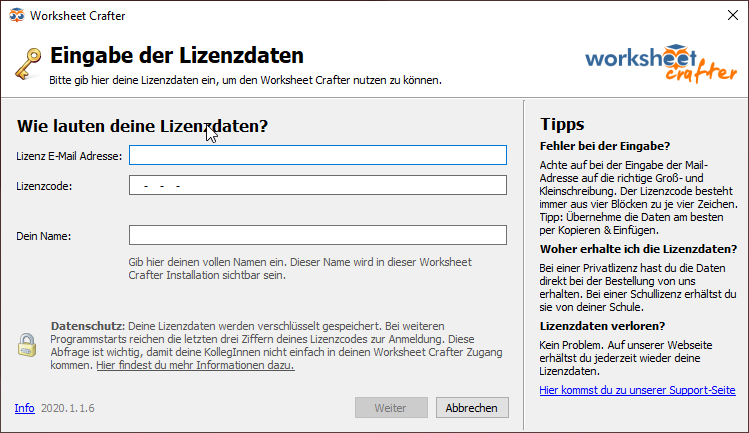This screenshot has height=433, width=749.
Task: Click the Worksheet Crafter owl icon in title bar
Action: [15, 17]
